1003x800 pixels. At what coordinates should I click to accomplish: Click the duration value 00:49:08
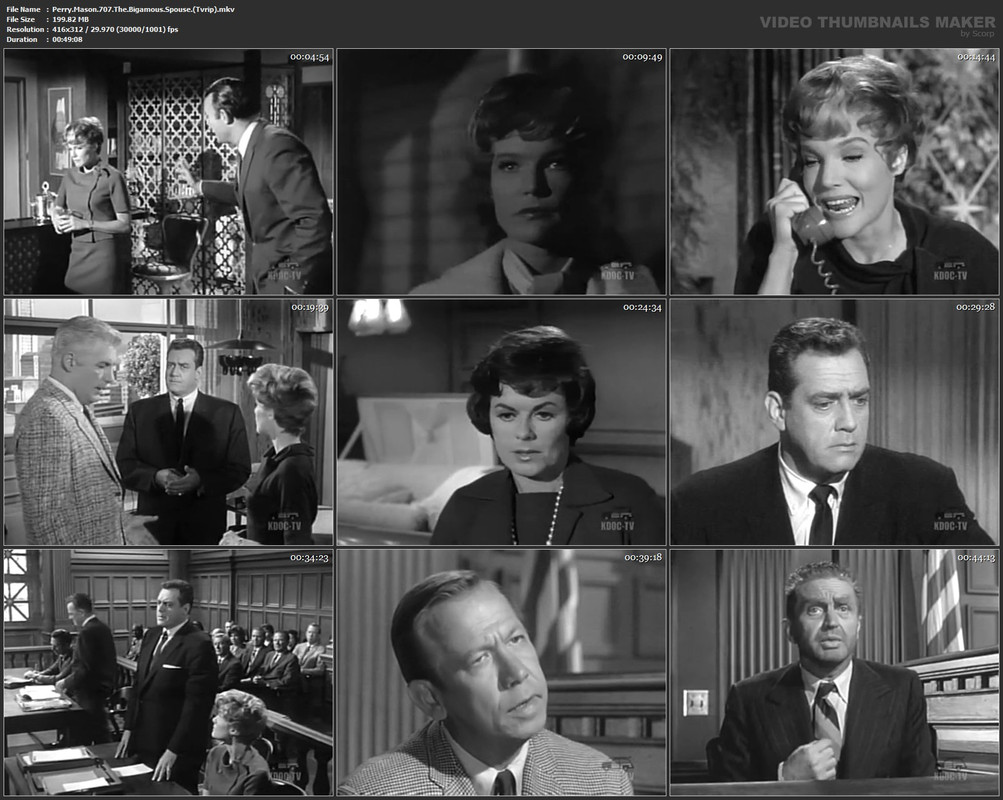click(x=67, y=40)
